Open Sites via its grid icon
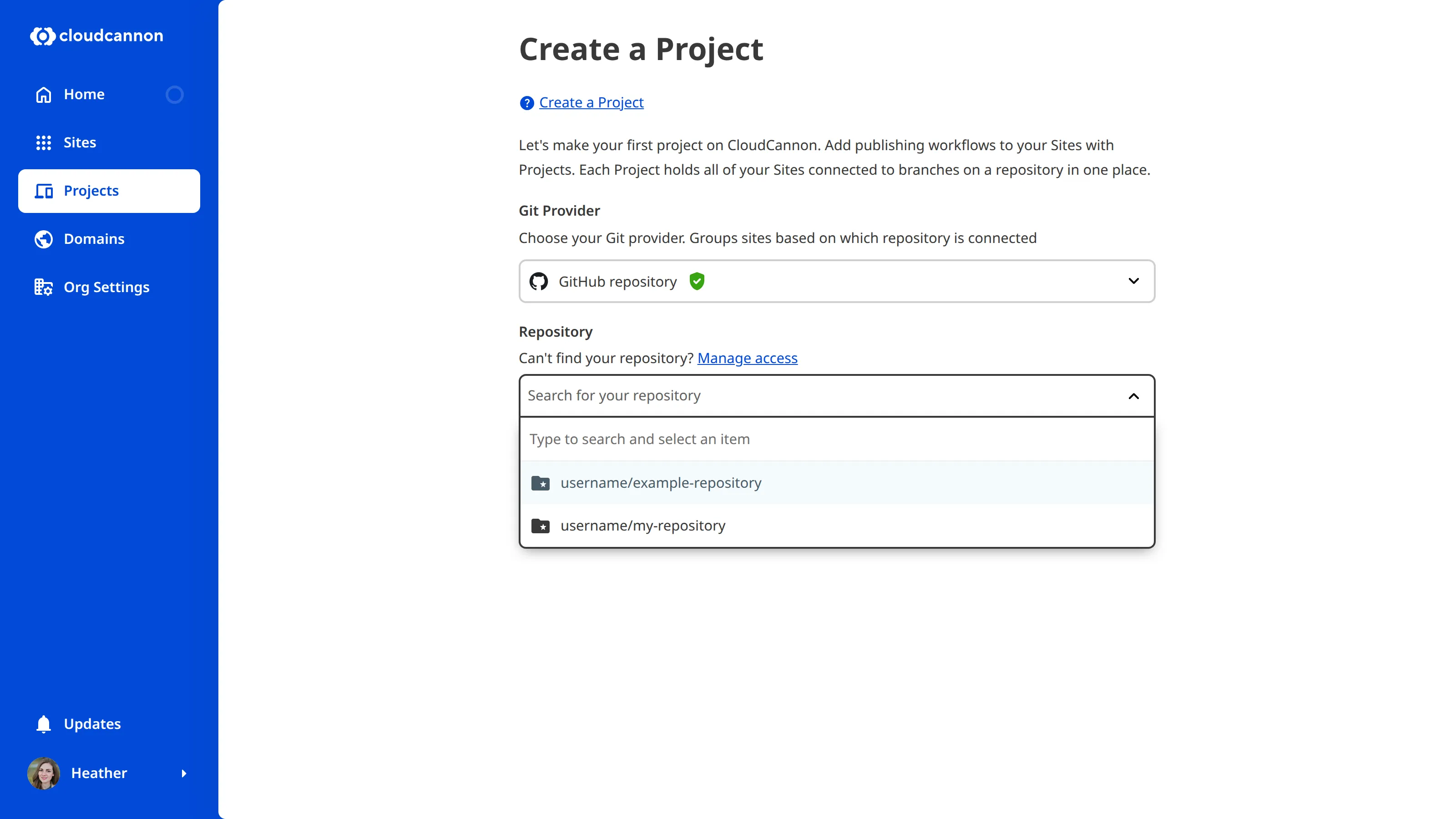 [x=44, y=142]
